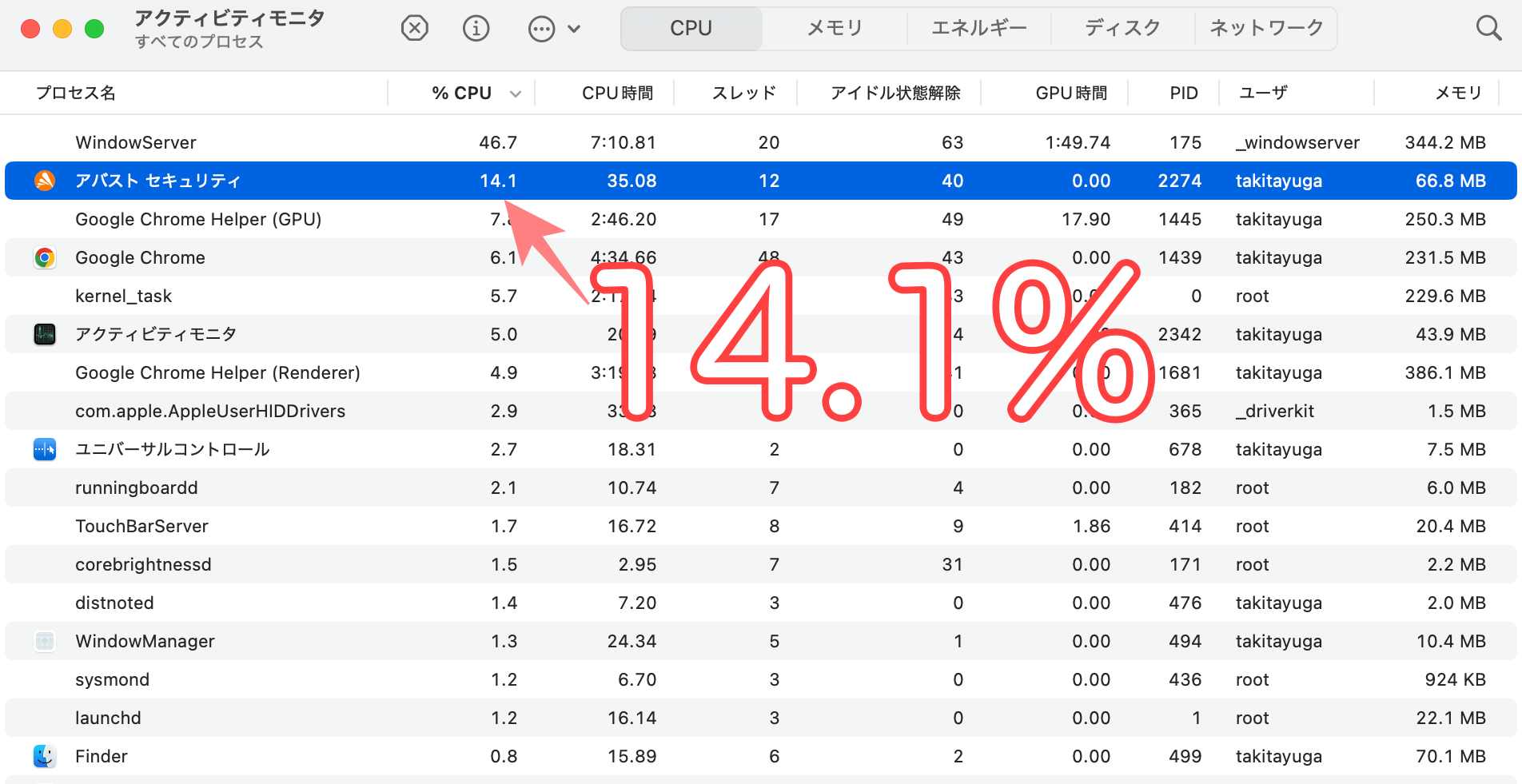Click the _windowserver user cell
Screen dimensions: 1522x784
point(1297,142)
